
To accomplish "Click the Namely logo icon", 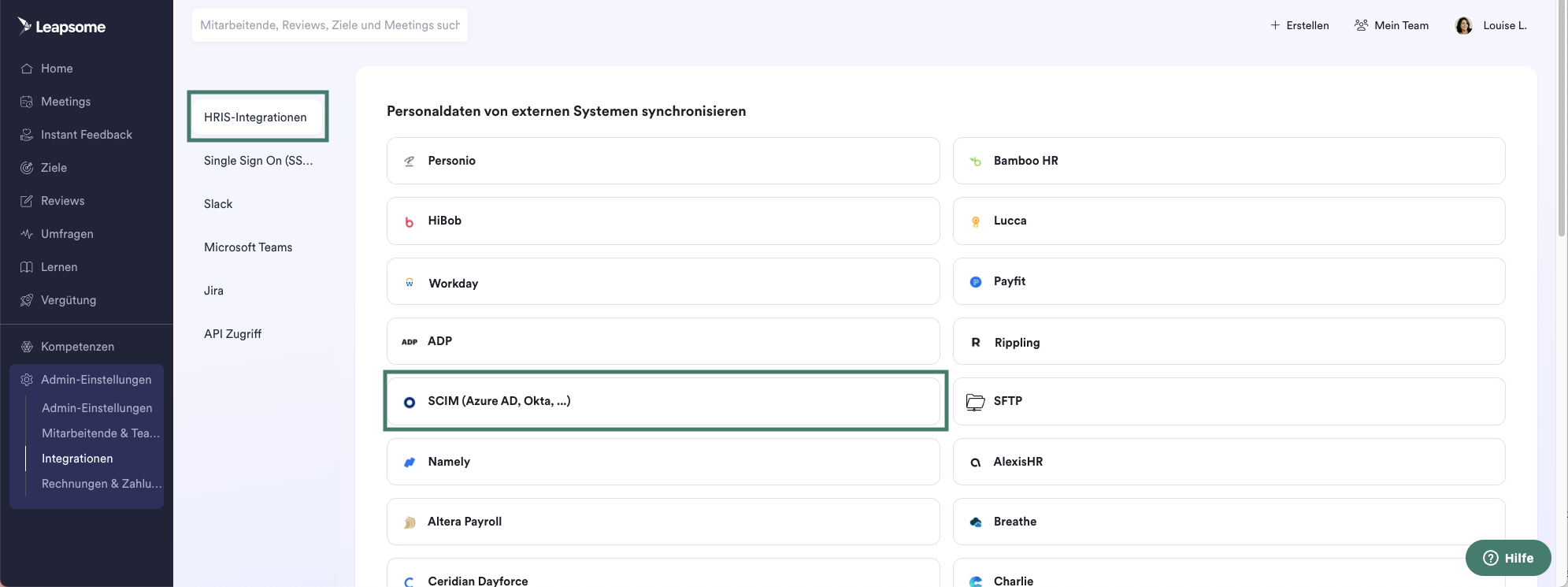I will [410, 463].
